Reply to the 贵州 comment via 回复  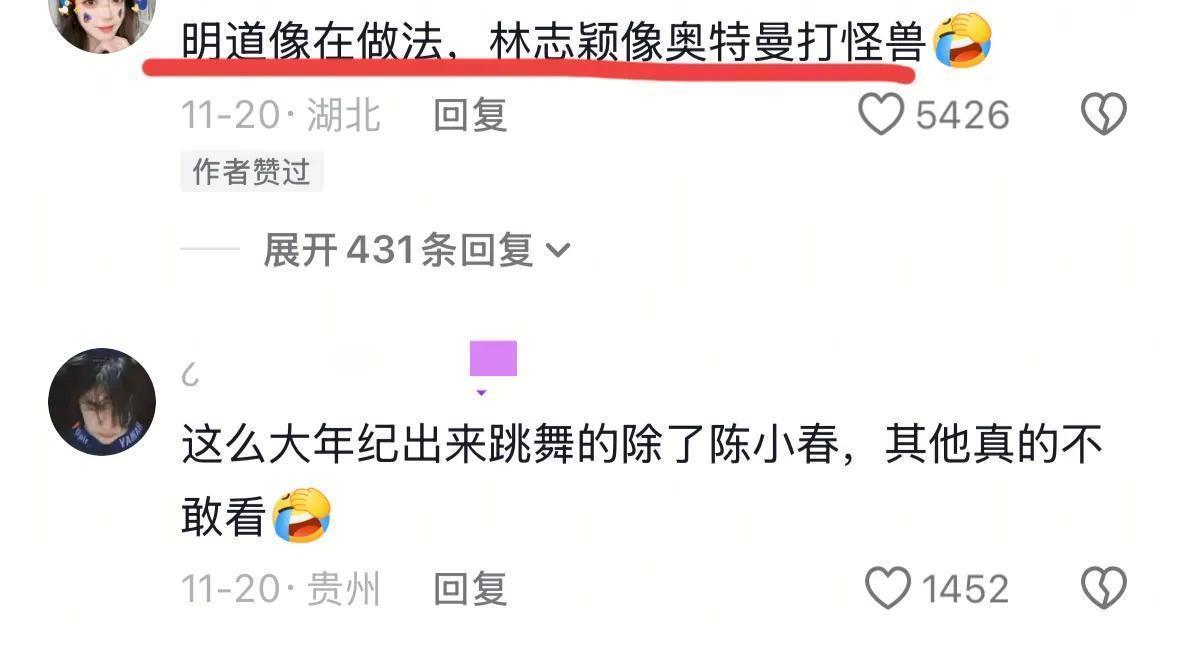[x=470, y=589]
